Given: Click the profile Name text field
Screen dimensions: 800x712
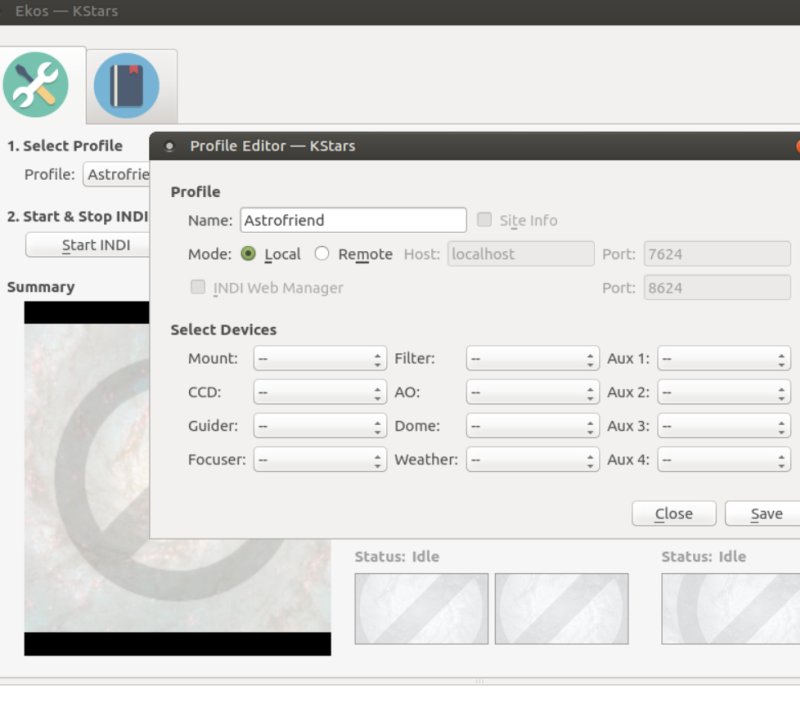Looking at the screenshot, I should click(x=353, y=220).
